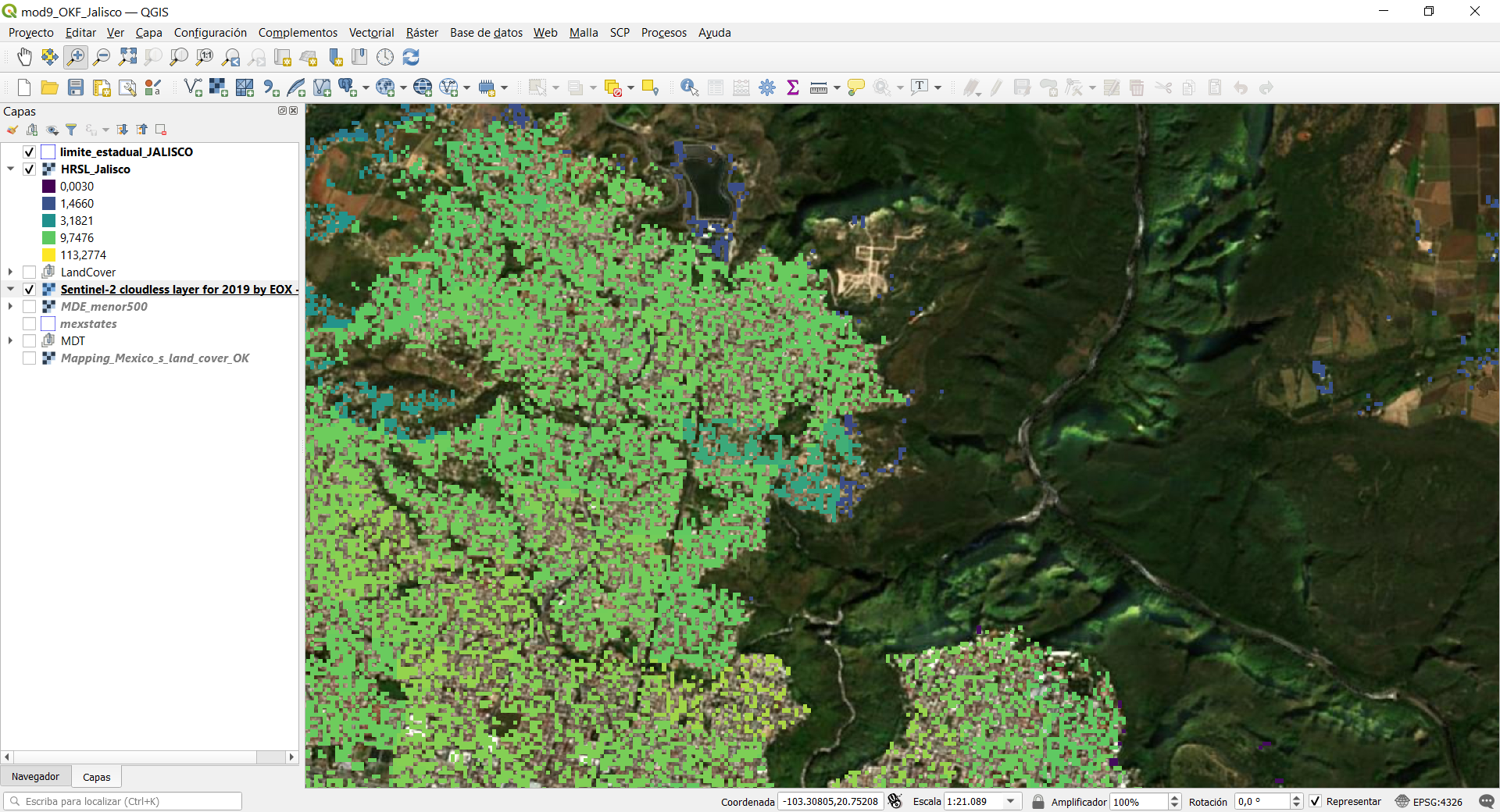This screenshot has width=1500, height=812.
Task: Open the Ráster menu
Action: click(422, 32)
